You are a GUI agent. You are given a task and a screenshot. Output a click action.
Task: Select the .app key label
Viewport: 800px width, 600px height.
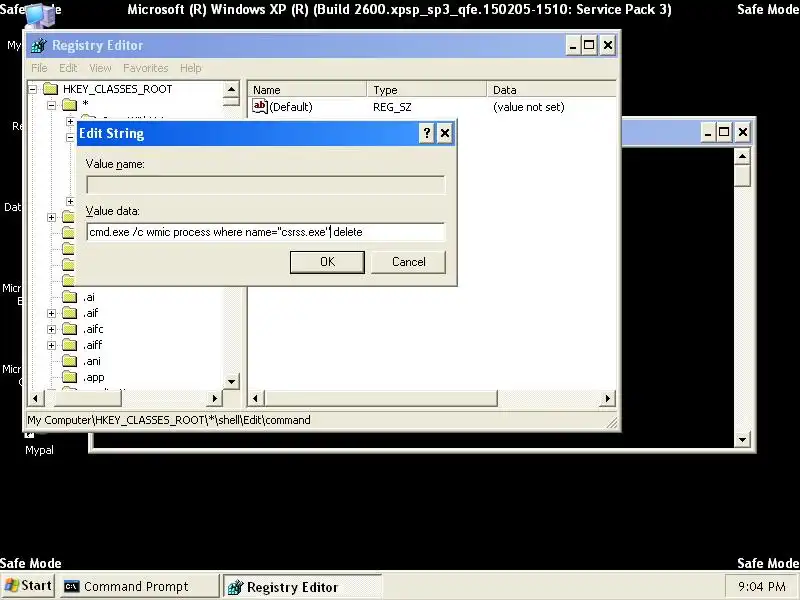[93, 378]
